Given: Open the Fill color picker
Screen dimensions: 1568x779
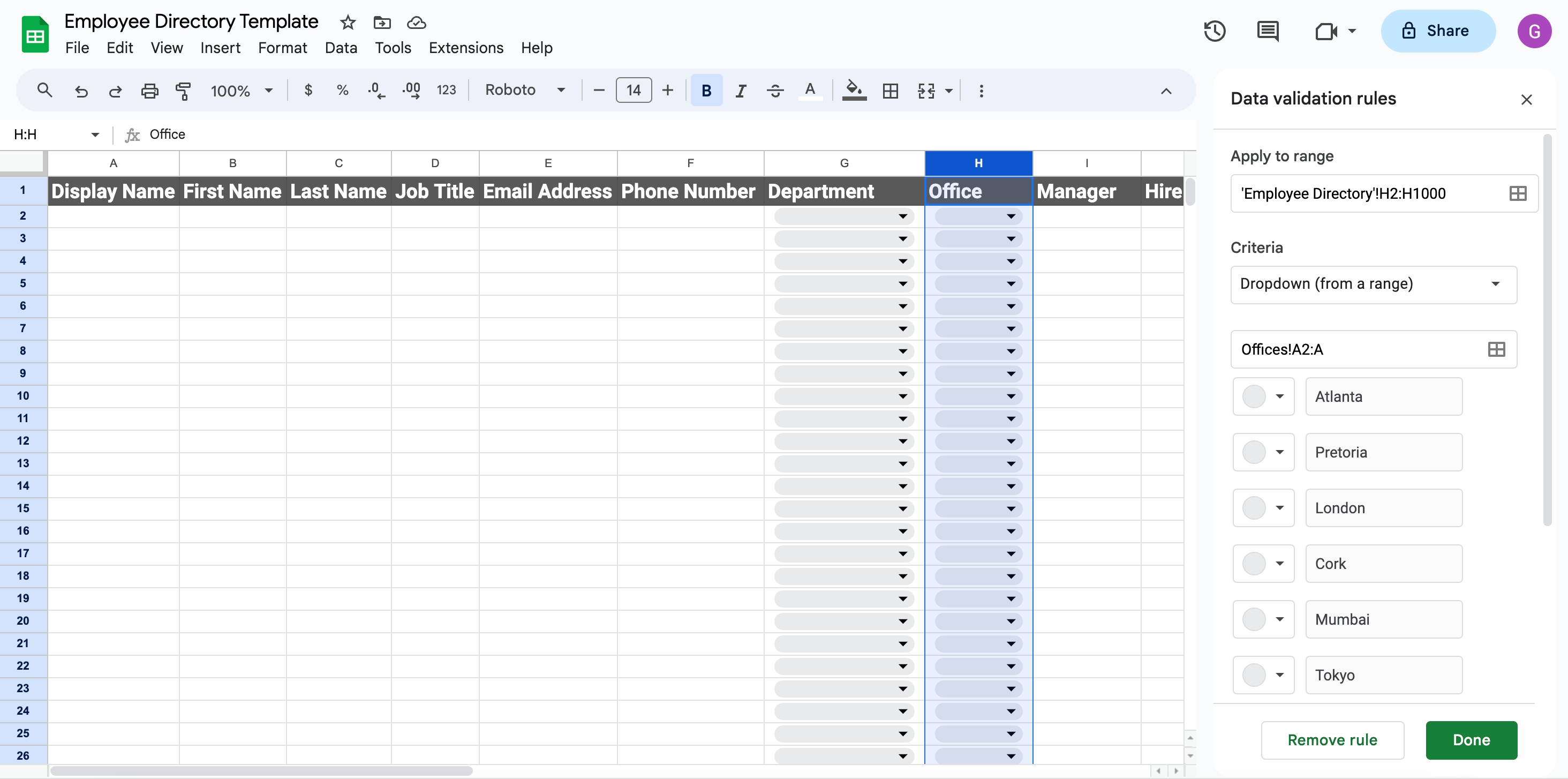Looking at the screenshot, I should click(x=854, y=90).
